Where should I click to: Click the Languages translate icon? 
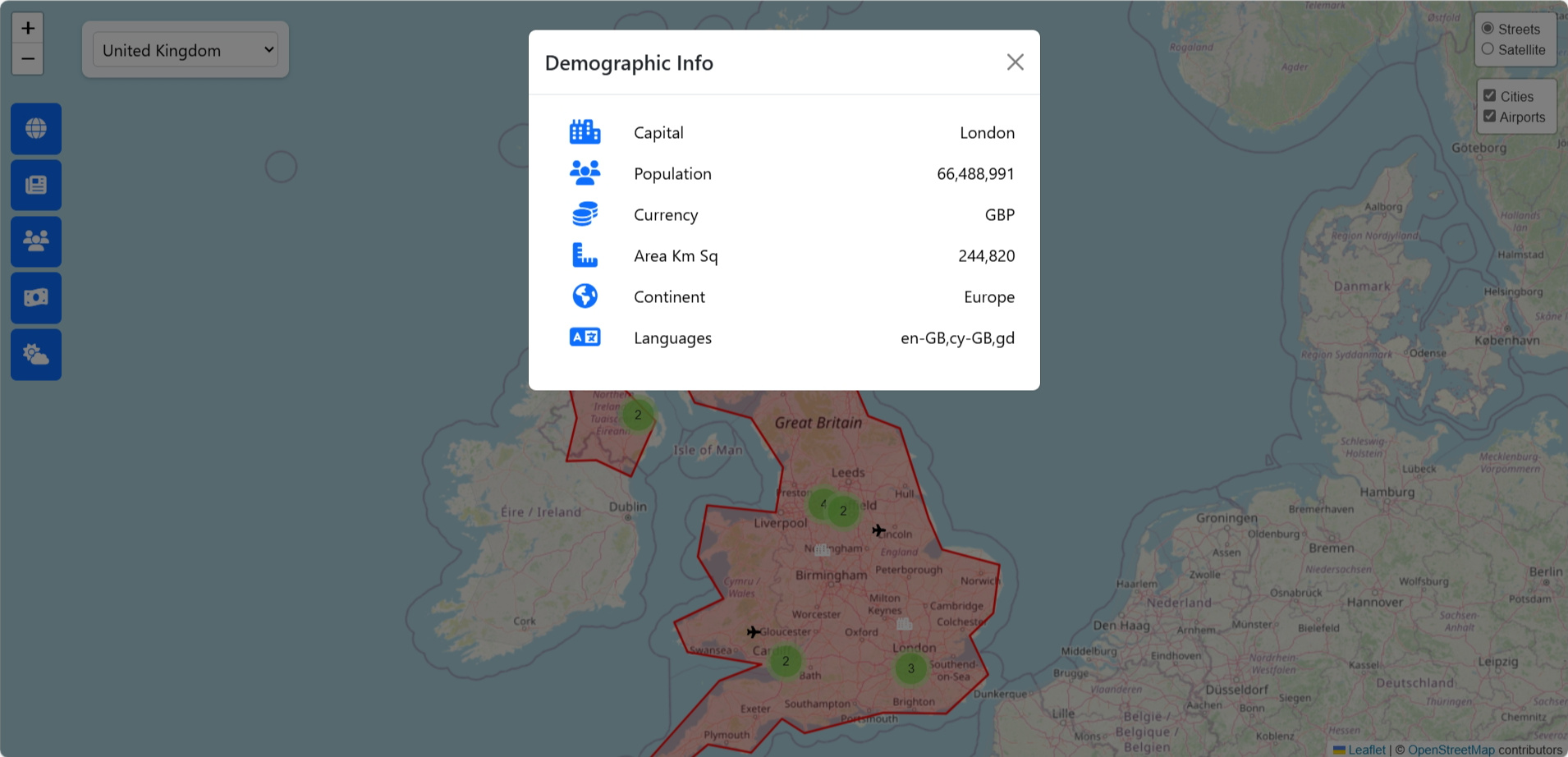pyautogui.click(x=585, y=337)
